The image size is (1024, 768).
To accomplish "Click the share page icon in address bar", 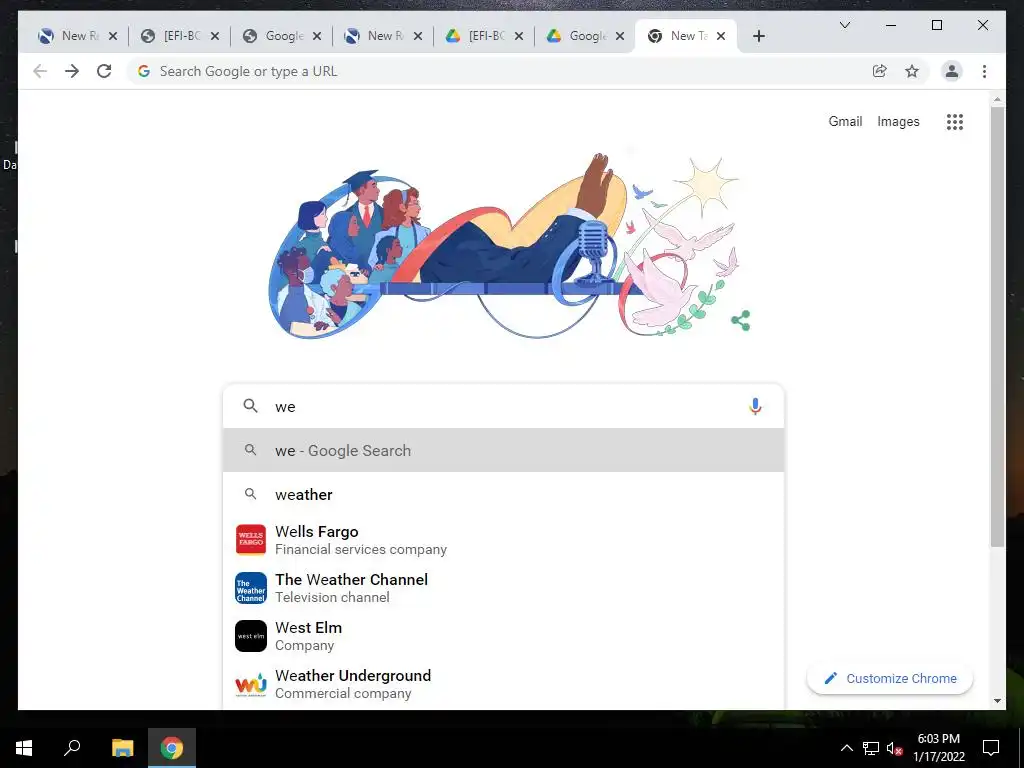I will point(880,71).
